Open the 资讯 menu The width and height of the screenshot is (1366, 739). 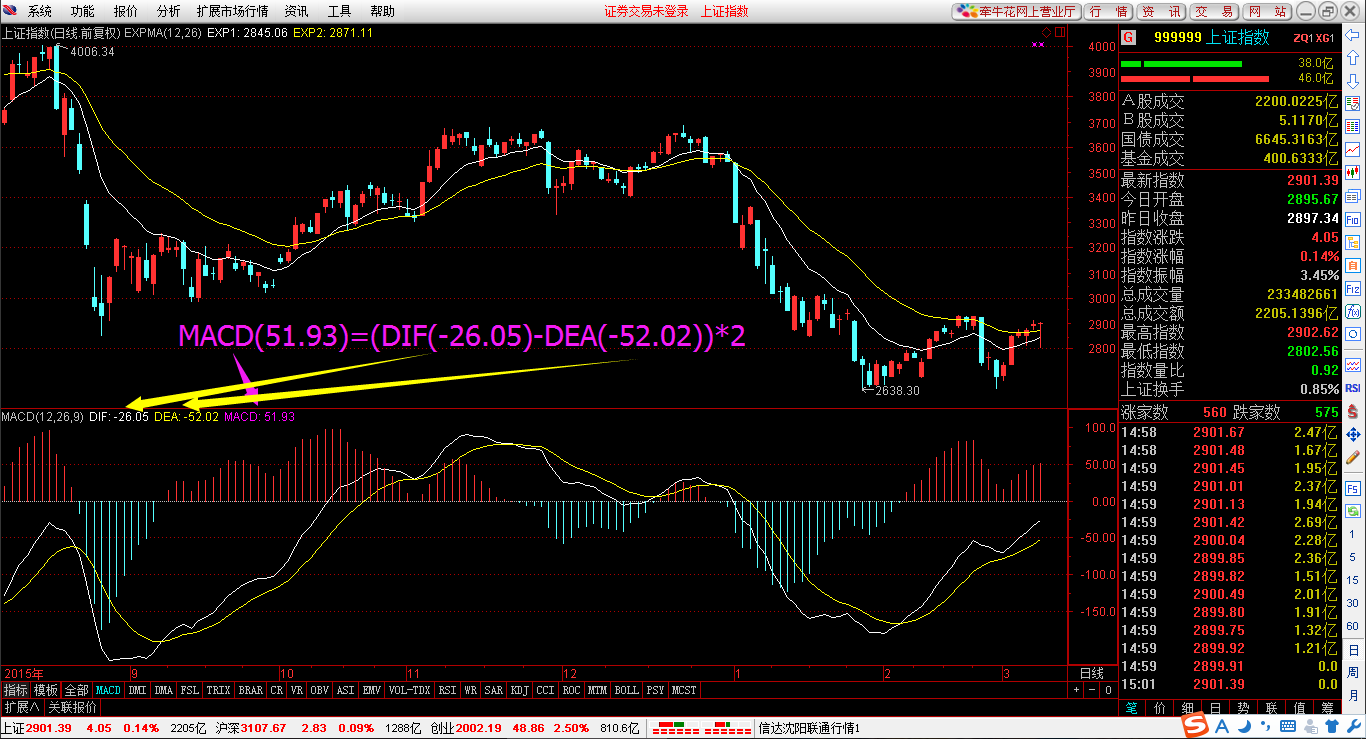pyautogui.click(x=296, y=11)
